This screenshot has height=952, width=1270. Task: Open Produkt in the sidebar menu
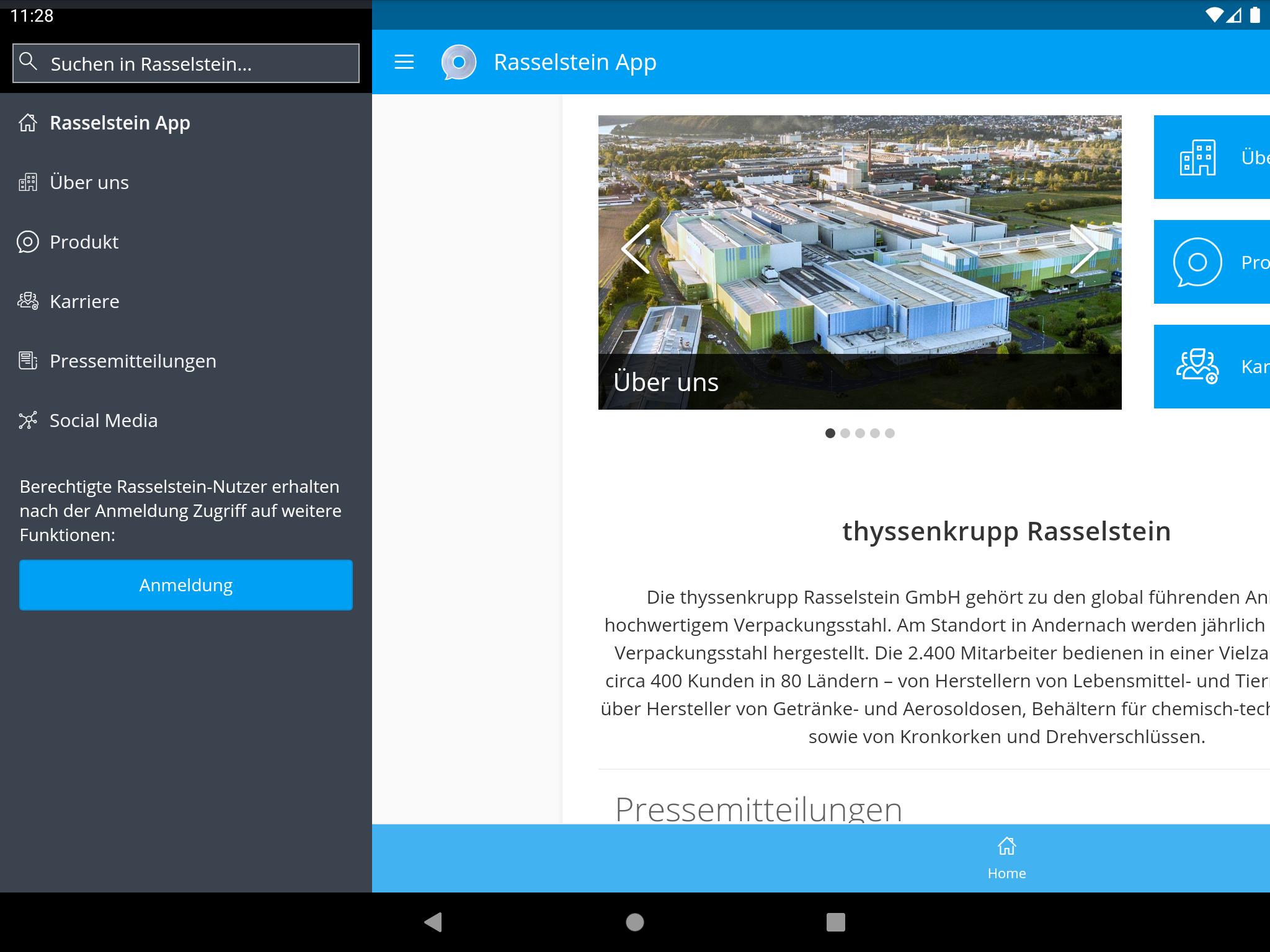click(x=186, y=242)
